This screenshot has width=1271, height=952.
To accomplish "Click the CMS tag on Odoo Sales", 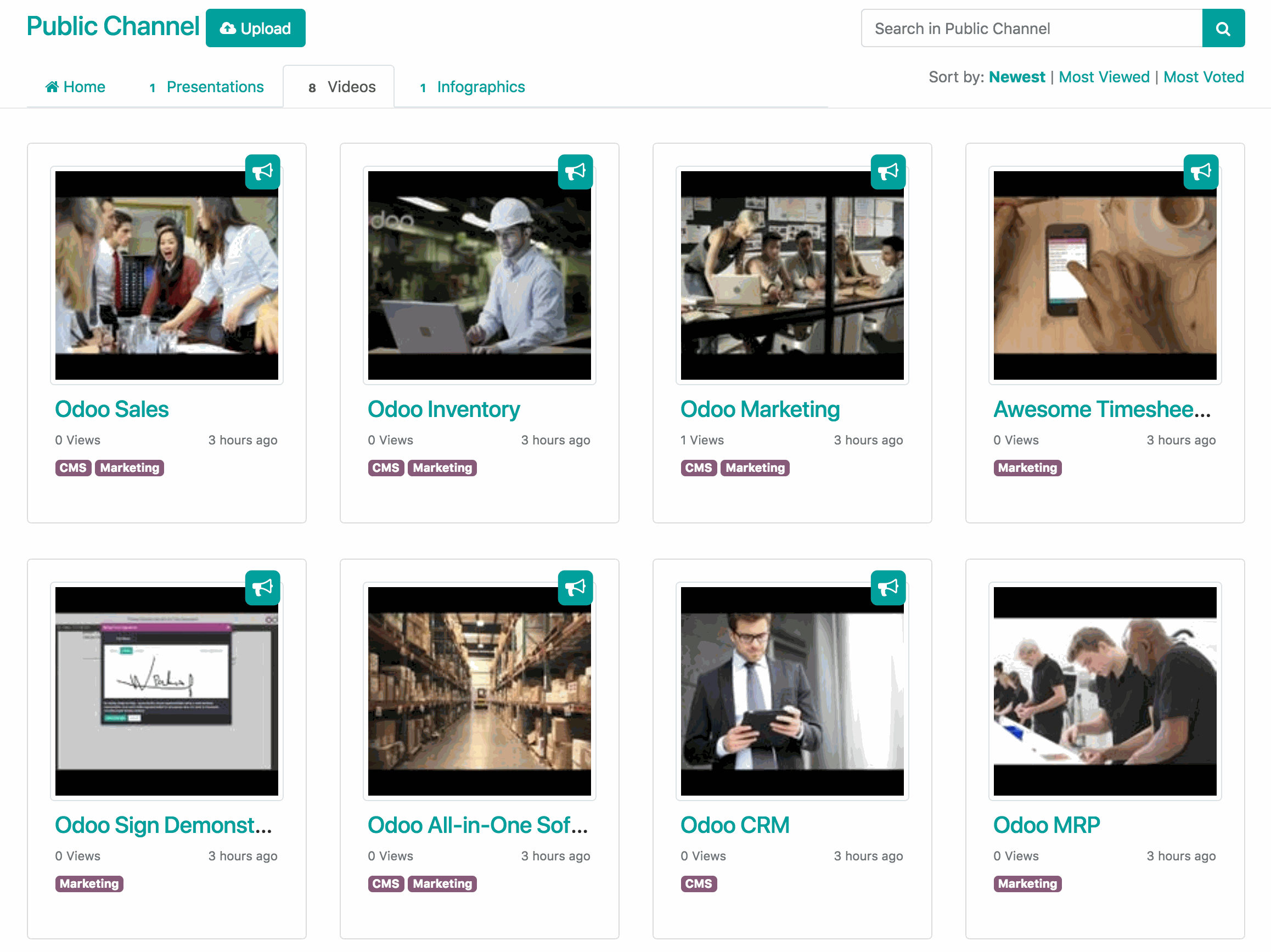I will [x=73, y=467].
